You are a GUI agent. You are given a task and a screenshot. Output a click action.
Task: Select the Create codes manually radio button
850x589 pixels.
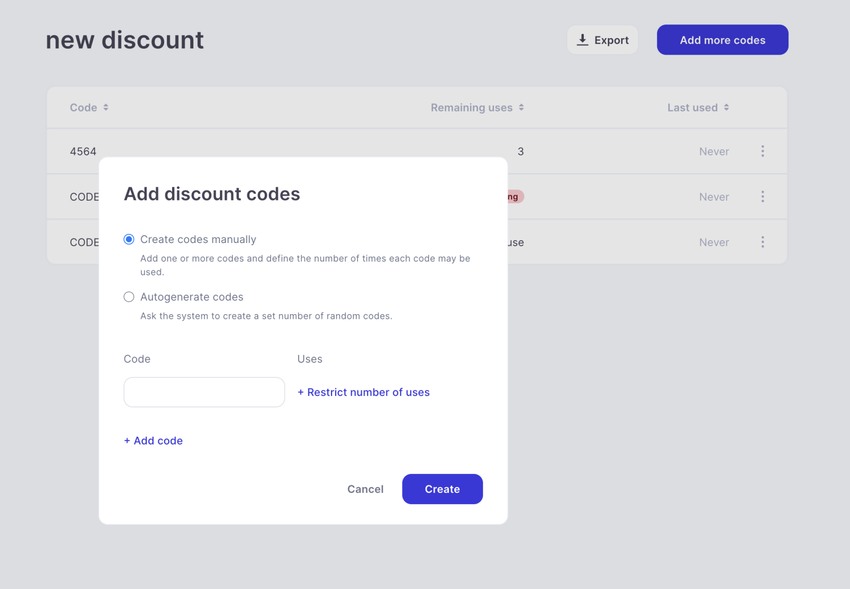click(x=128, y=240)
